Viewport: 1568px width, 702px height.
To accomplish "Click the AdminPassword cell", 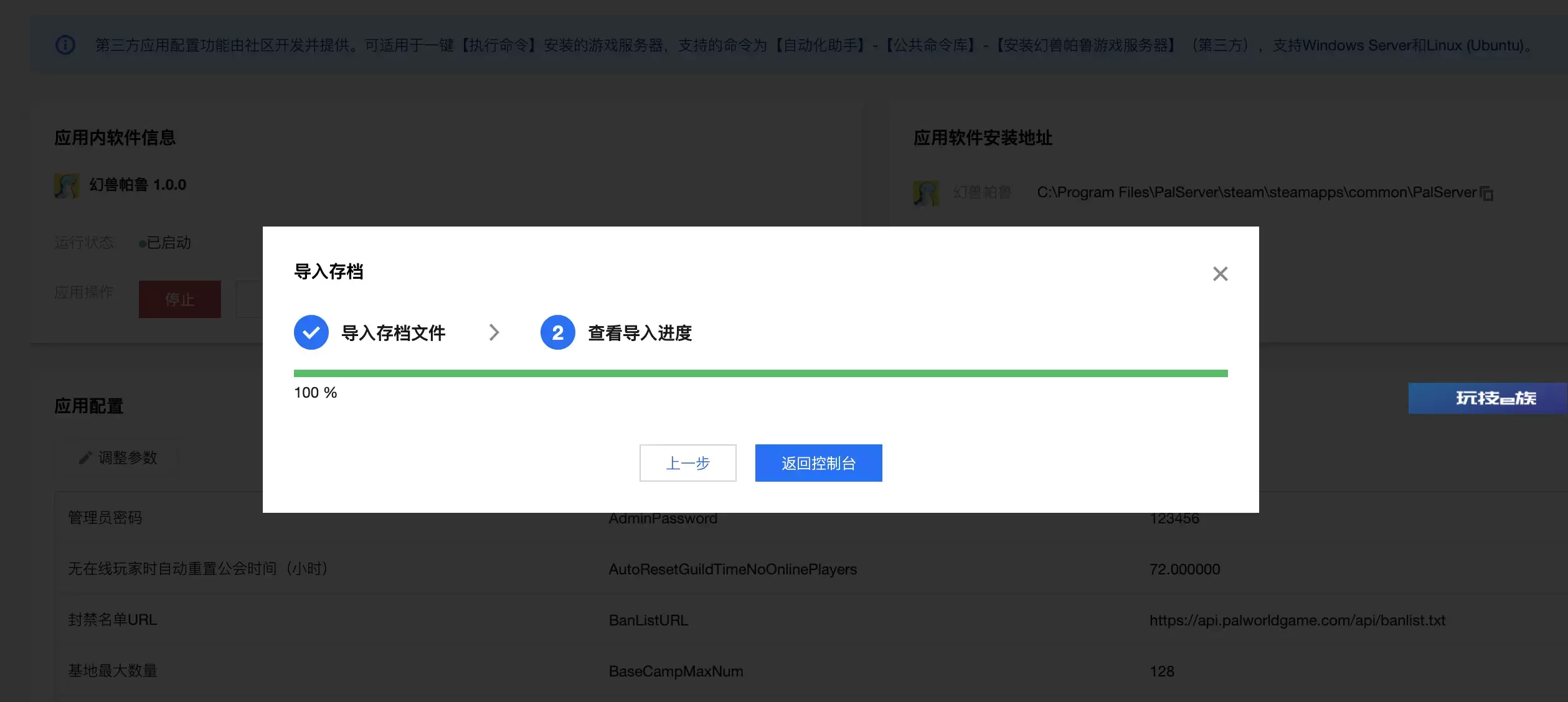I will [663, 518].
